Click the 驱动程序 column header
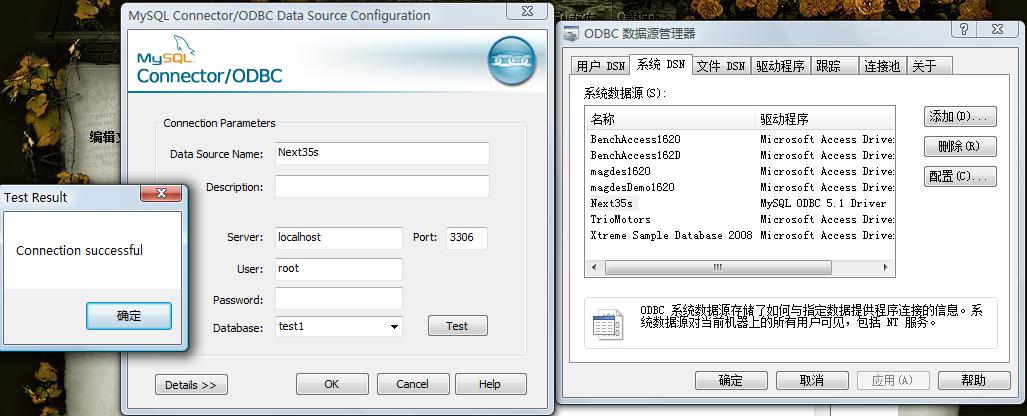Viewport: 1027px width, 416px height. (x=825, y=119)
